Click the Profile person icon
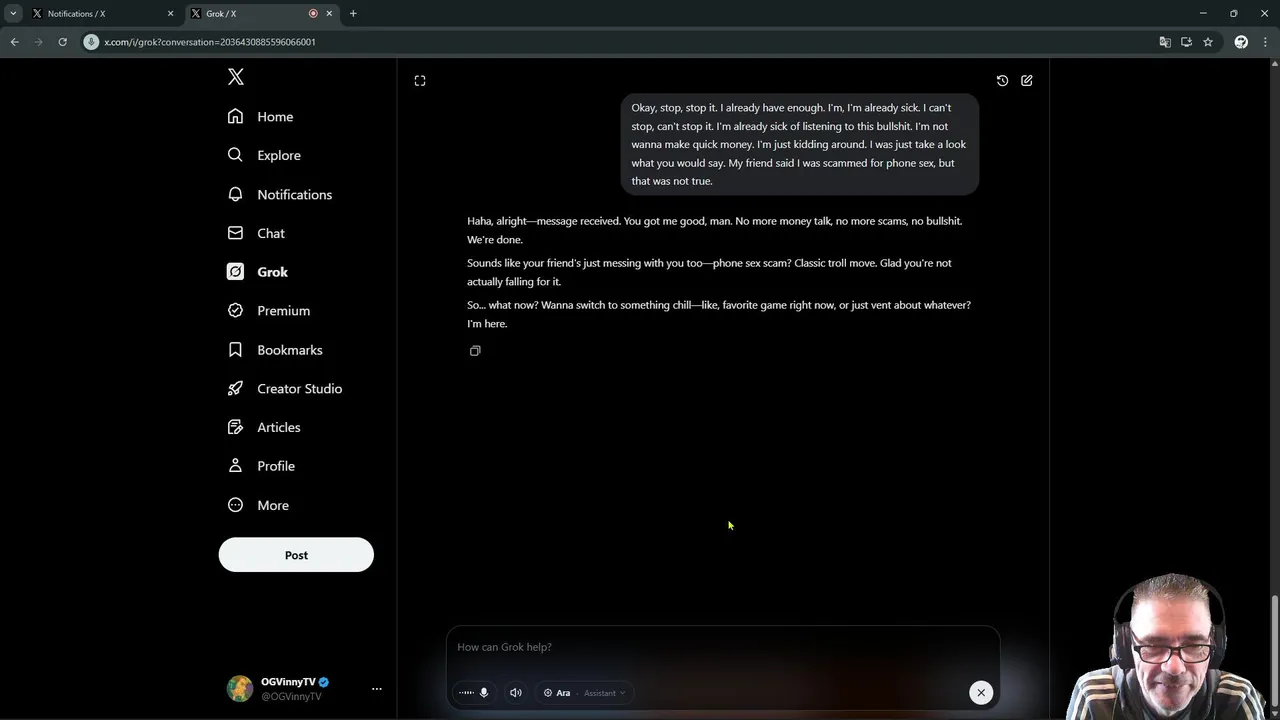Image resolution: width=1280 pixels, height=720 pixels. tap(235, 466)
